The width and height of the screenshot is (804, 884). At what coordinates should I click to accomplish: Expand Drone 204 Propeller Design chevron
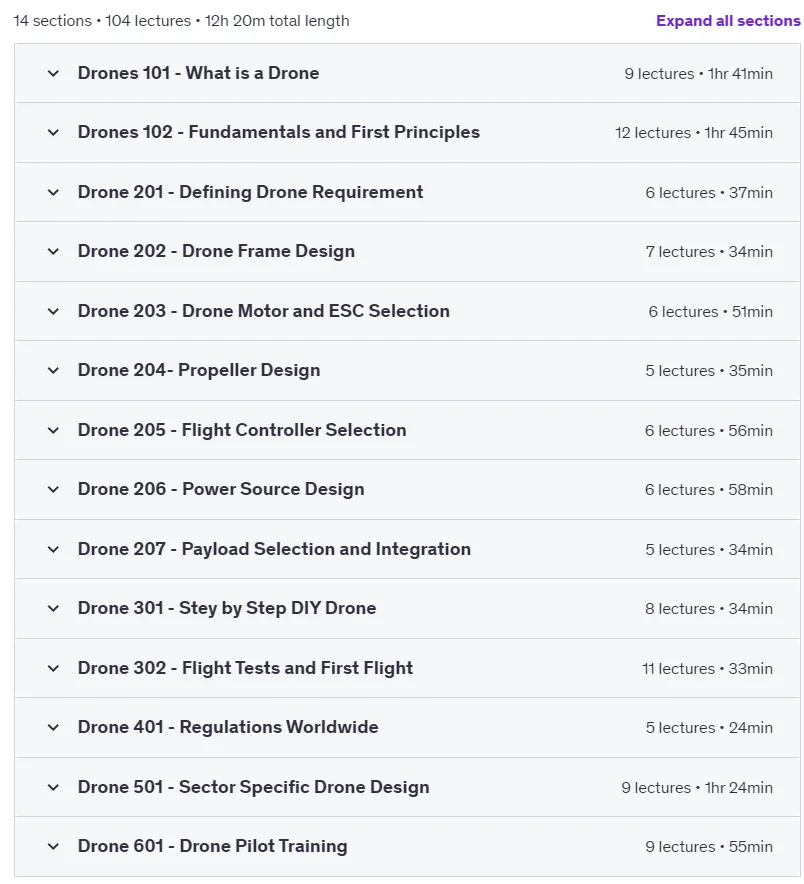pyautogui.click(x=53, y=370)
